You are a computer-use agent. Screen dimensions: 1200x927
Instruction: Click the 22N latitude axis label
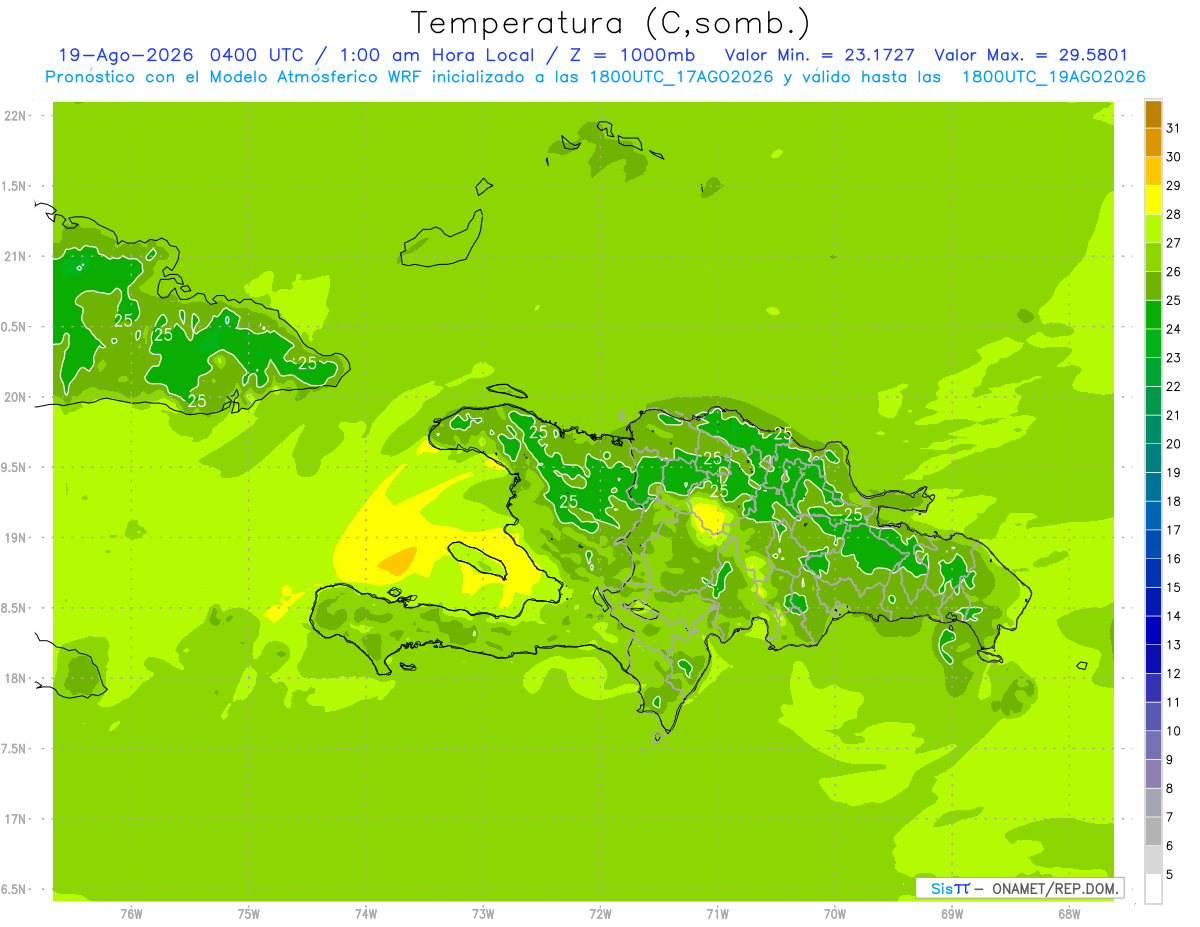tap(14, 116)
